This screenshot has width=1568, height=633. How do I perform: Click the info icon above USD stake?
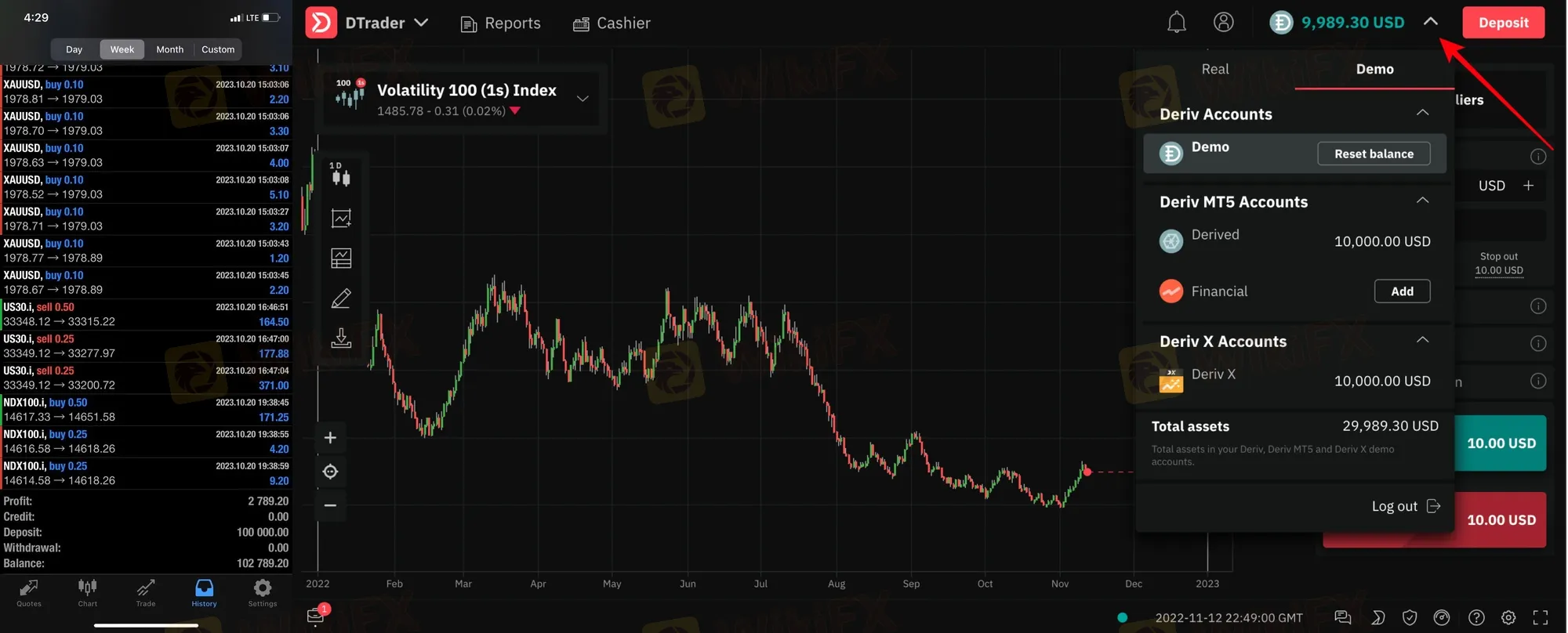tap(1538, 157)
